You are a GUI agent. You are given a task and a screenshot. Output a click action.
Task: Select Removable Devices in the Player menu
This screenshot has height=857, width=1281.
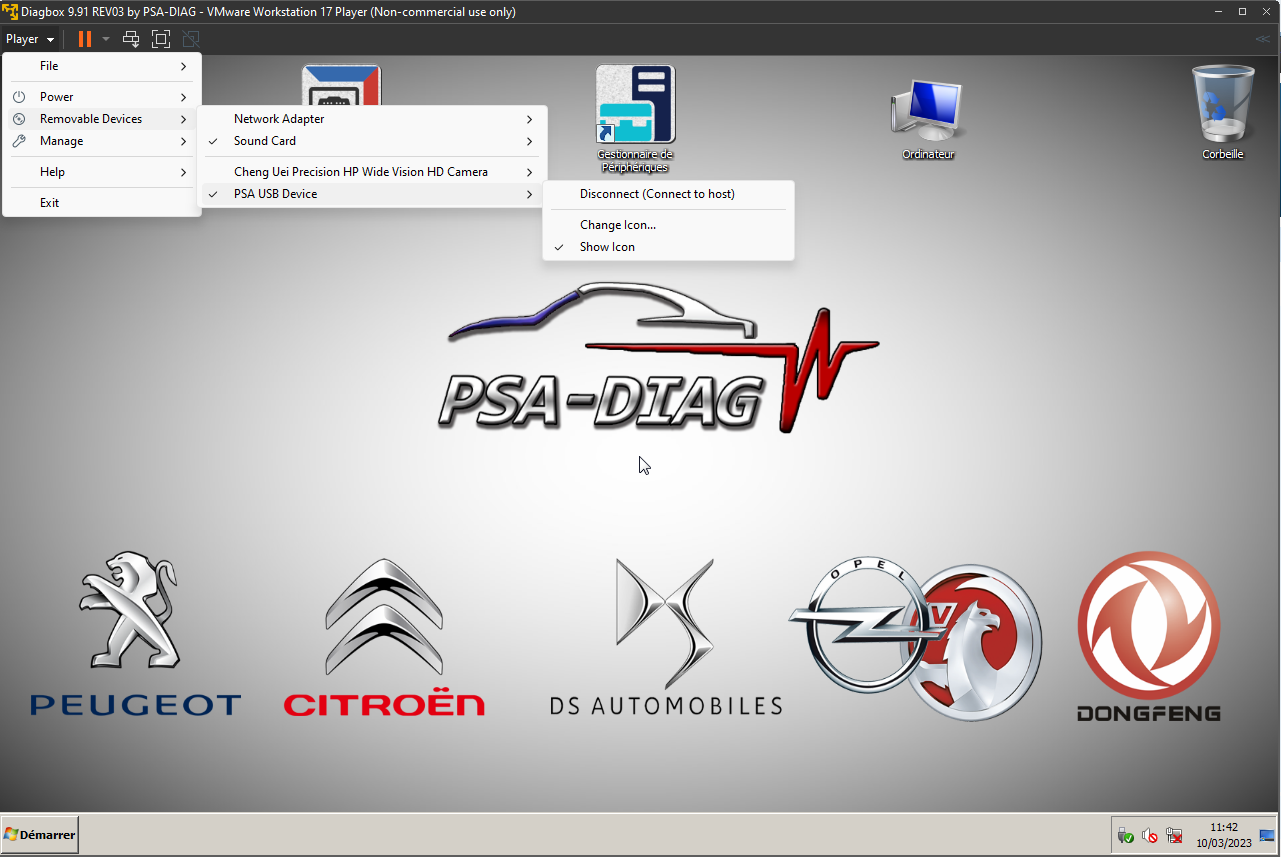(x=102, y=119)
